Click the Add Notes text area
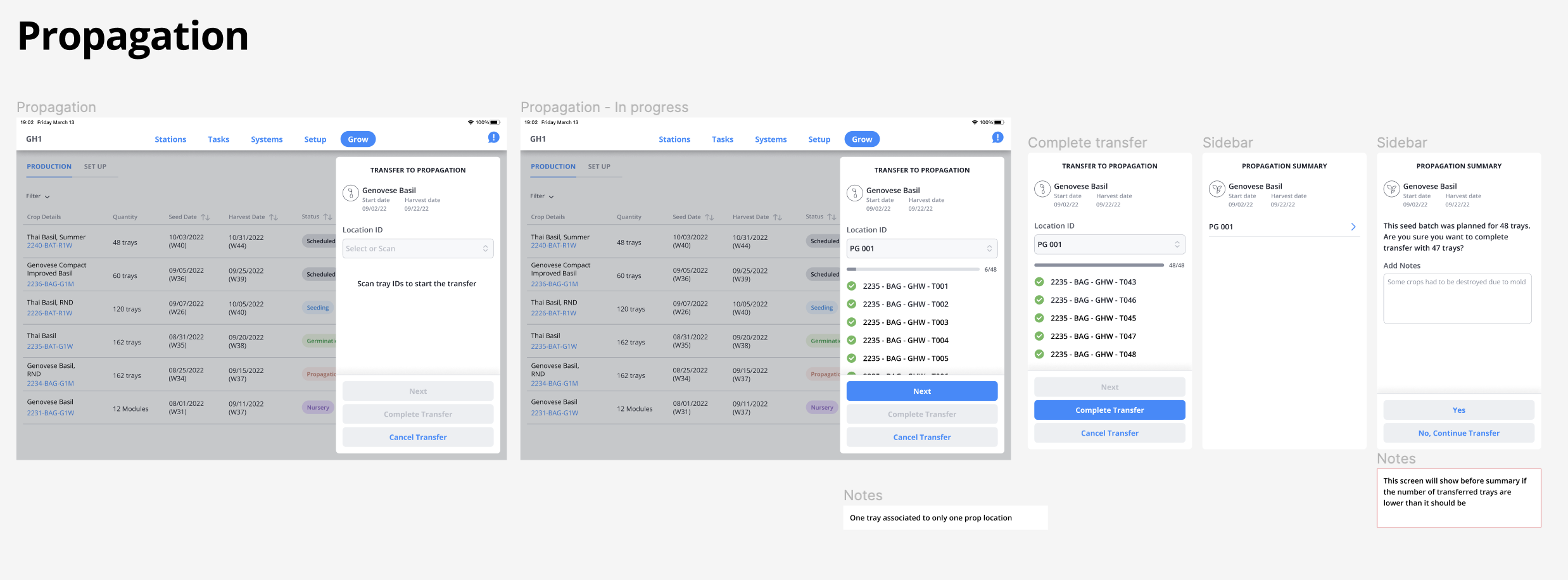 [x=1457, y=299]
